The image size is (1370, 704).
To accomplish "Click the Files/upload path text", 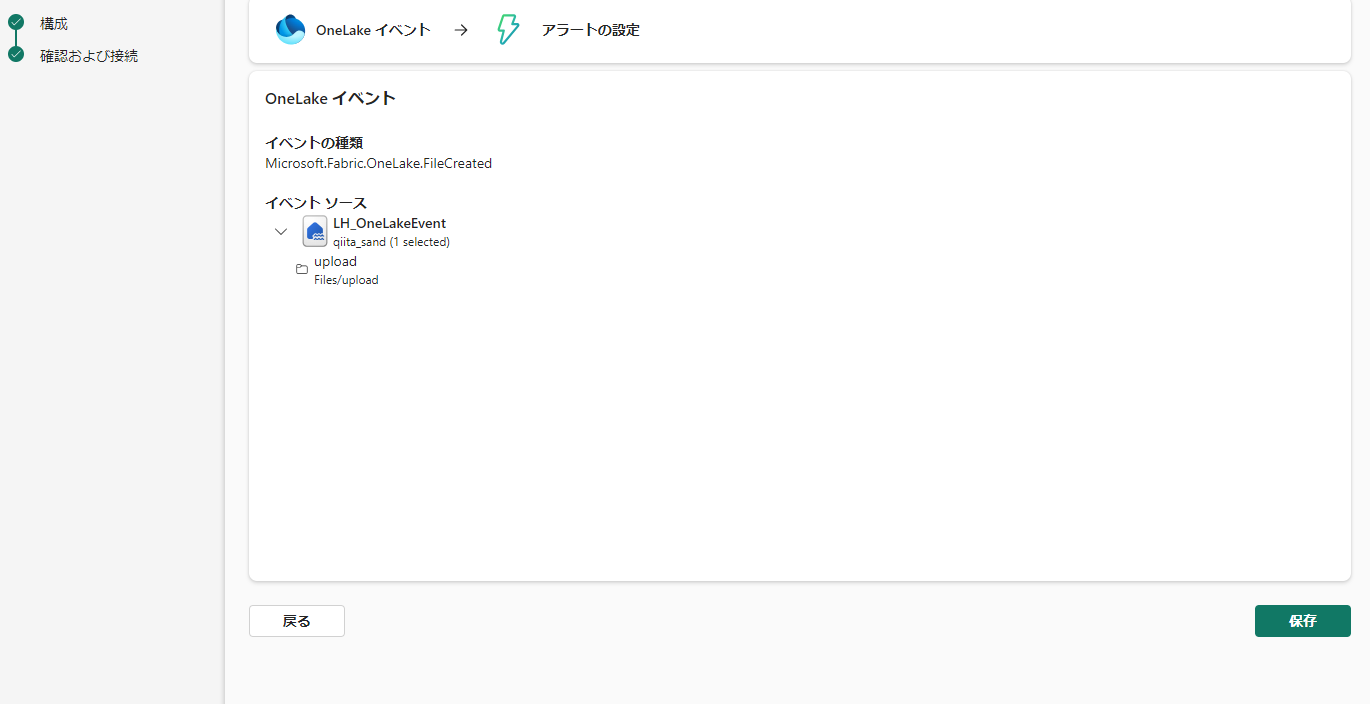I will point(346,280).
